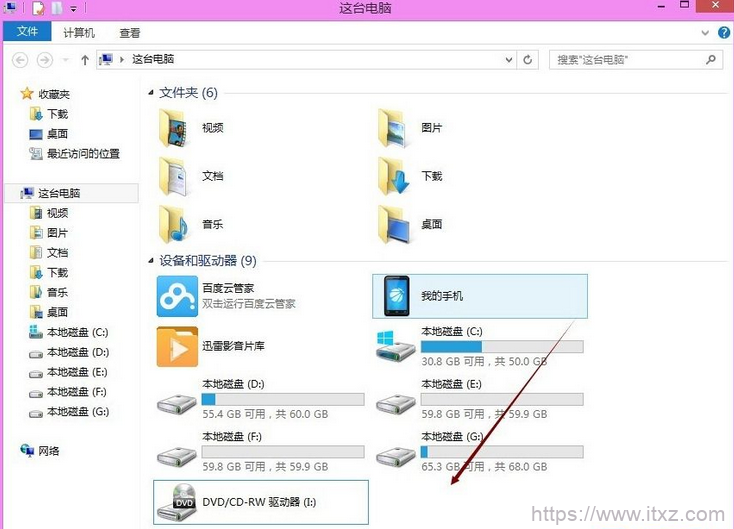Open the help question mark button
Screen dimensions: 734x529
724,33
